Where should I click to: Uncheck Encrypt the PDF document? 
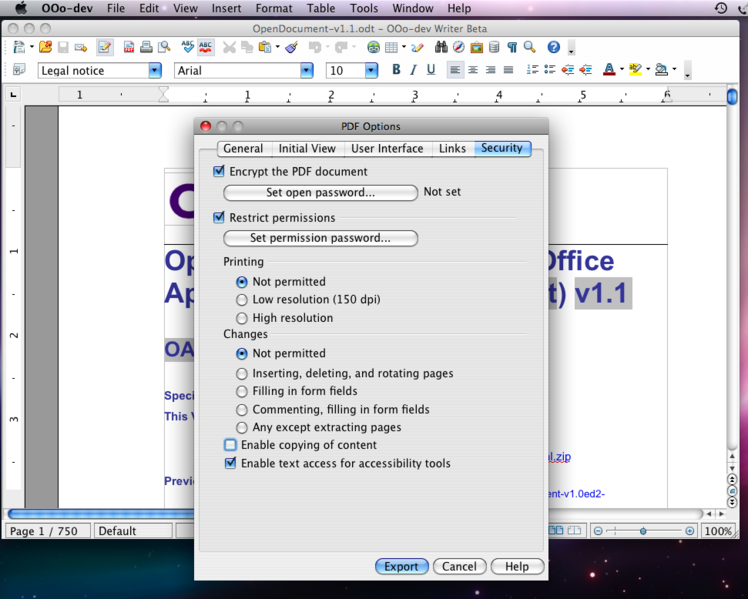click(x=220, y=172)
